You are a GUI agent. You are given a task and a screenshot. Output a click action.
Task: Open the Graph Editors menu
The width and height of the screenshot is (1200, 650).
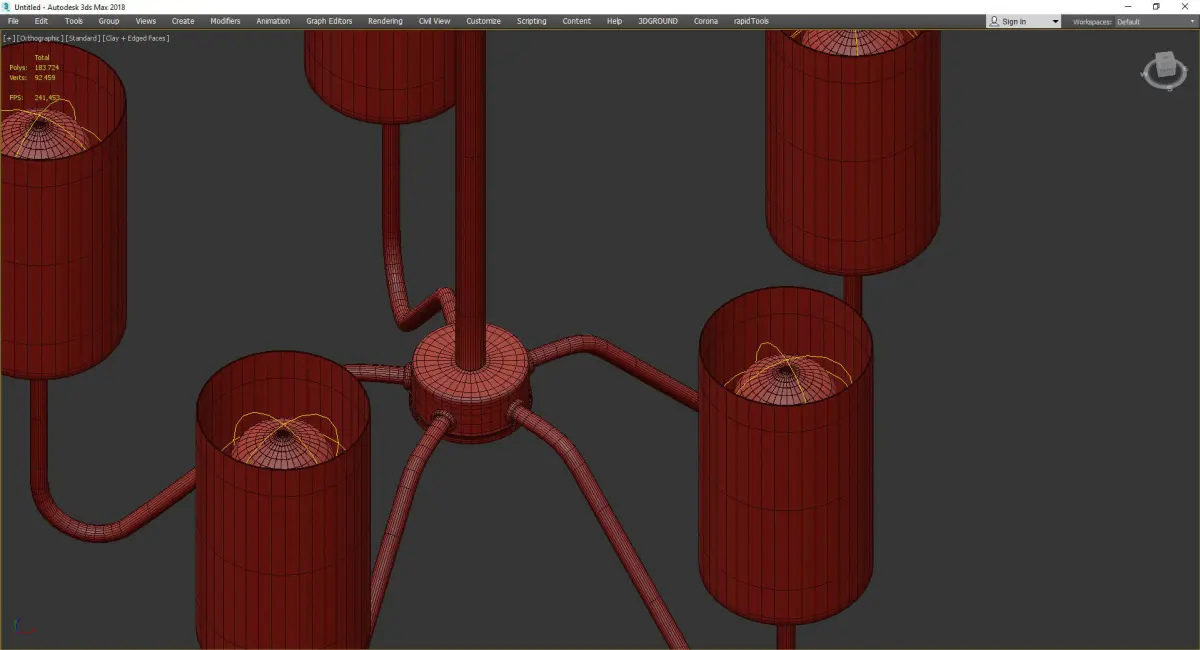tap(329, 21)
